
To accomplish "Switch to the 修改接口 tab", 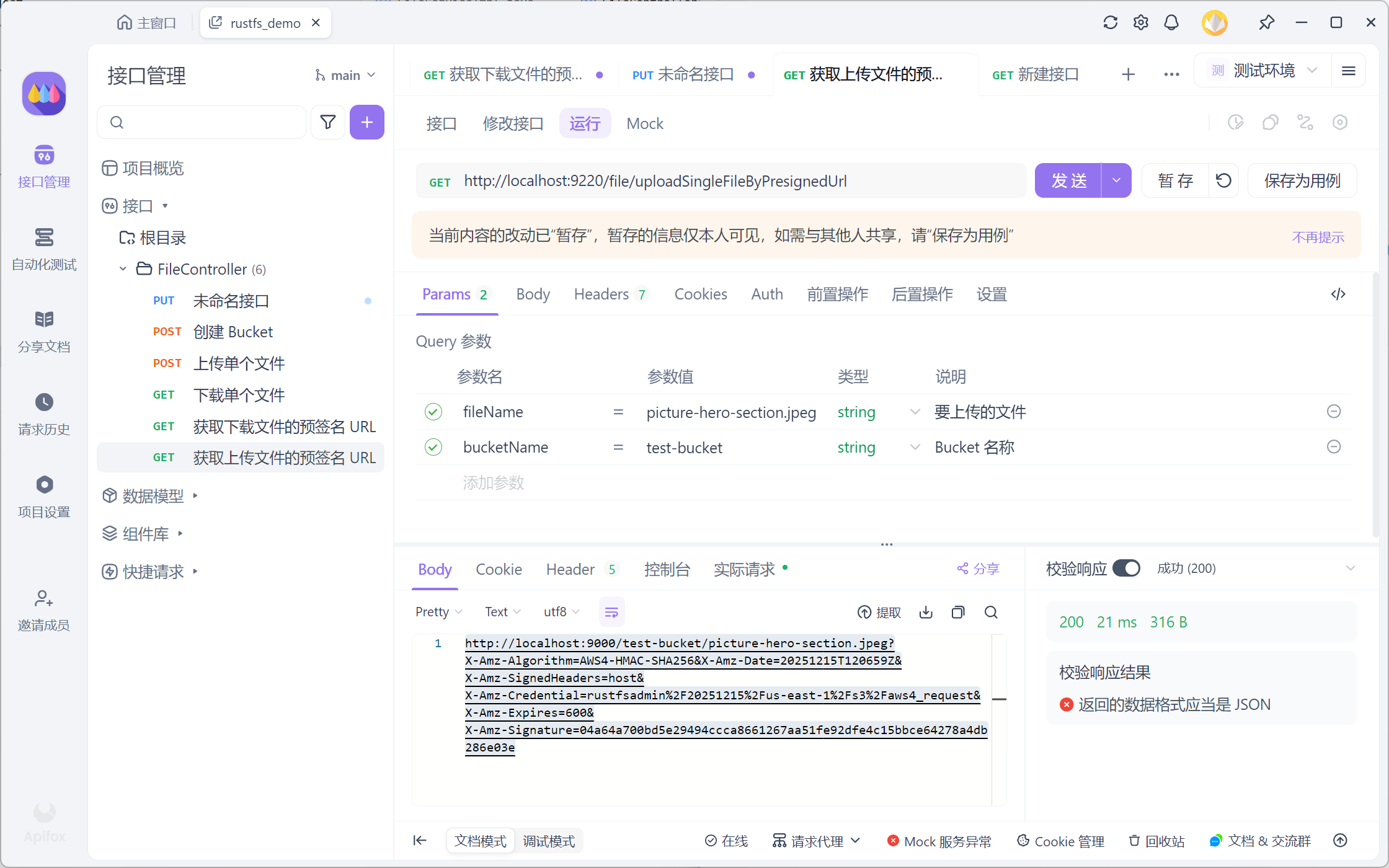I will (x=513, y=123).
